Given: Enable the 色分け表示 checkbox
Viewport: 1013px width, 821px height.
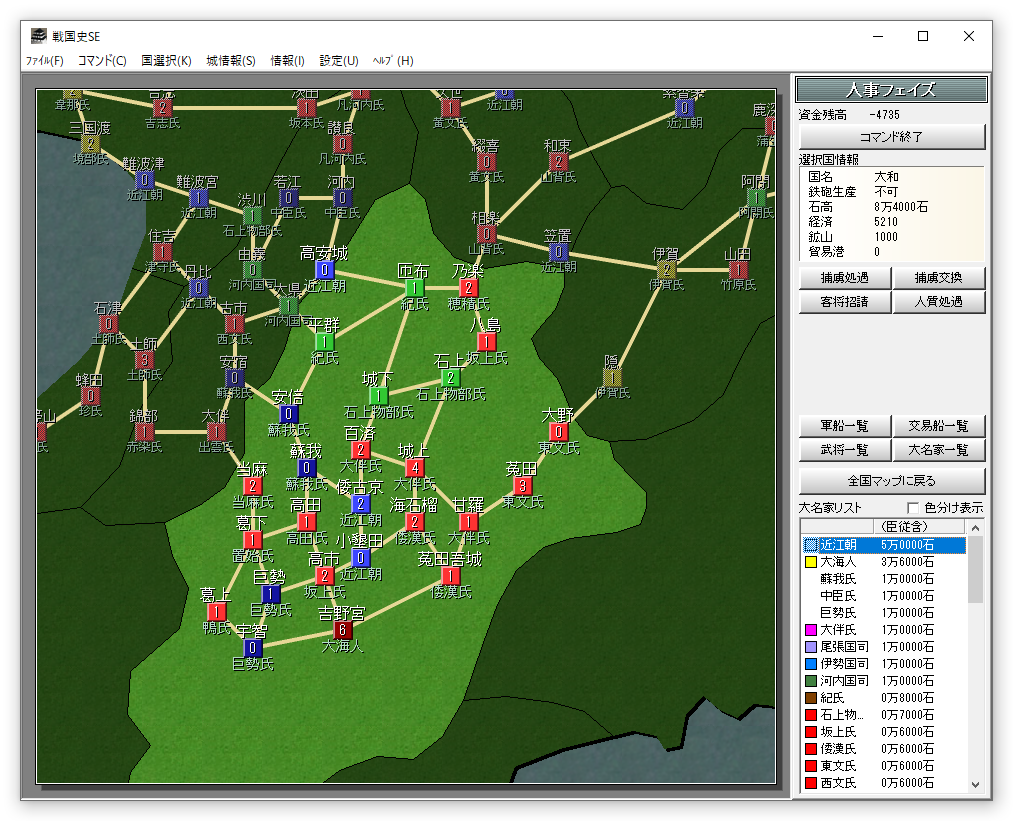Looking at the screenshot, I should pos(912,508).
